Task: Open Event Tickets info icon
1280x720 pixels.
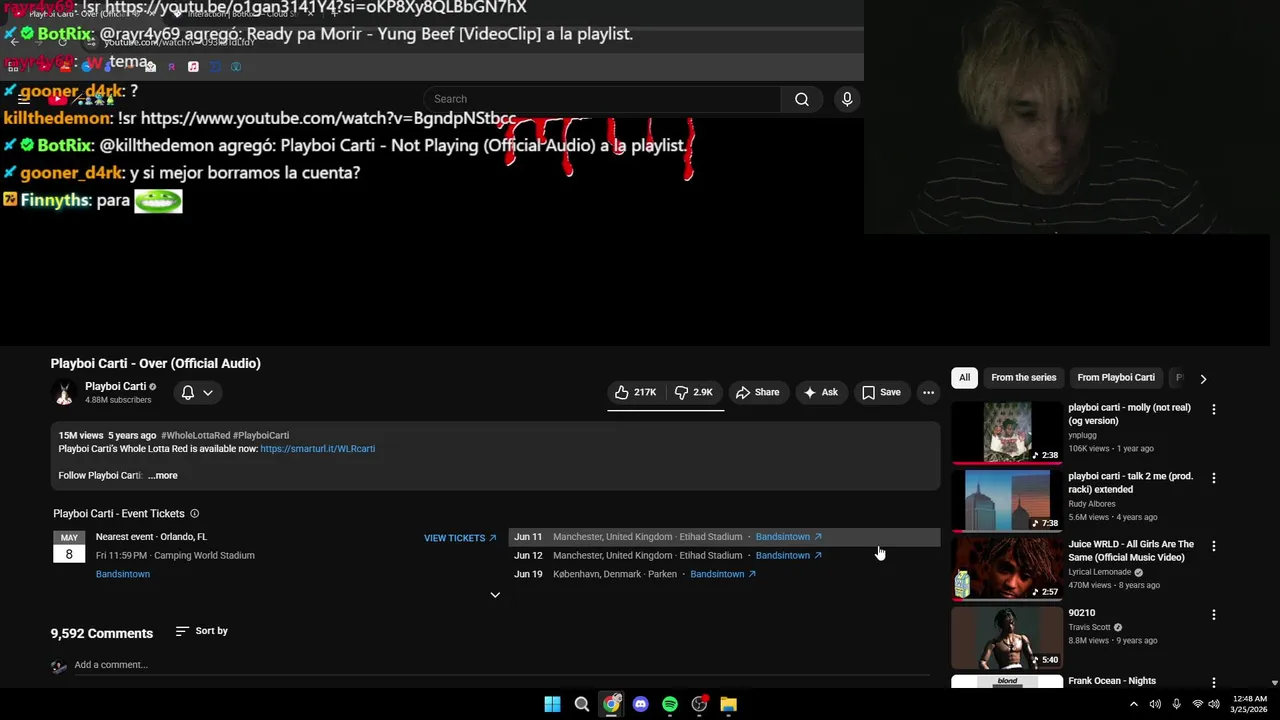Action: 194,514
